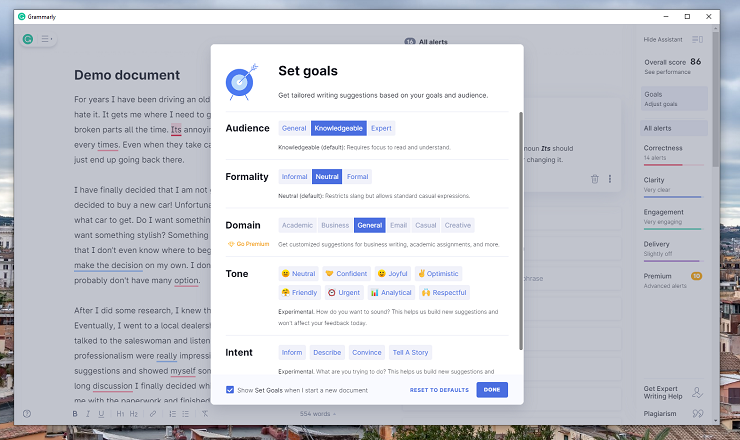Select Clarity category in sidebar
740x440 pixels.
(674, 185)
